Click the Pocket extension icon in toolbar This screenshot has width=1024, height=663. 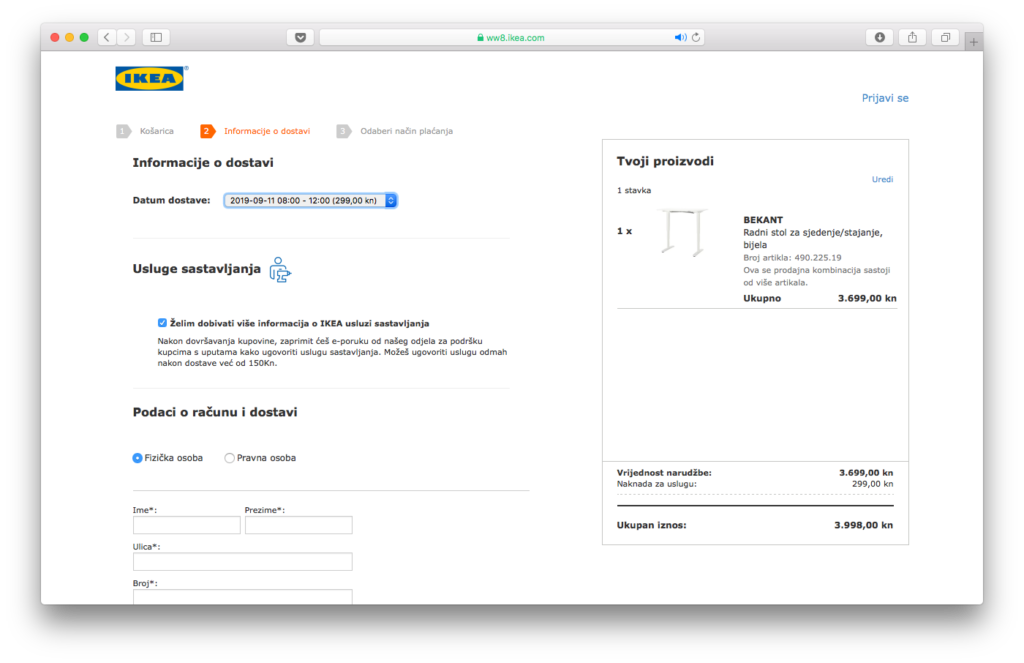tap(300, 37)
